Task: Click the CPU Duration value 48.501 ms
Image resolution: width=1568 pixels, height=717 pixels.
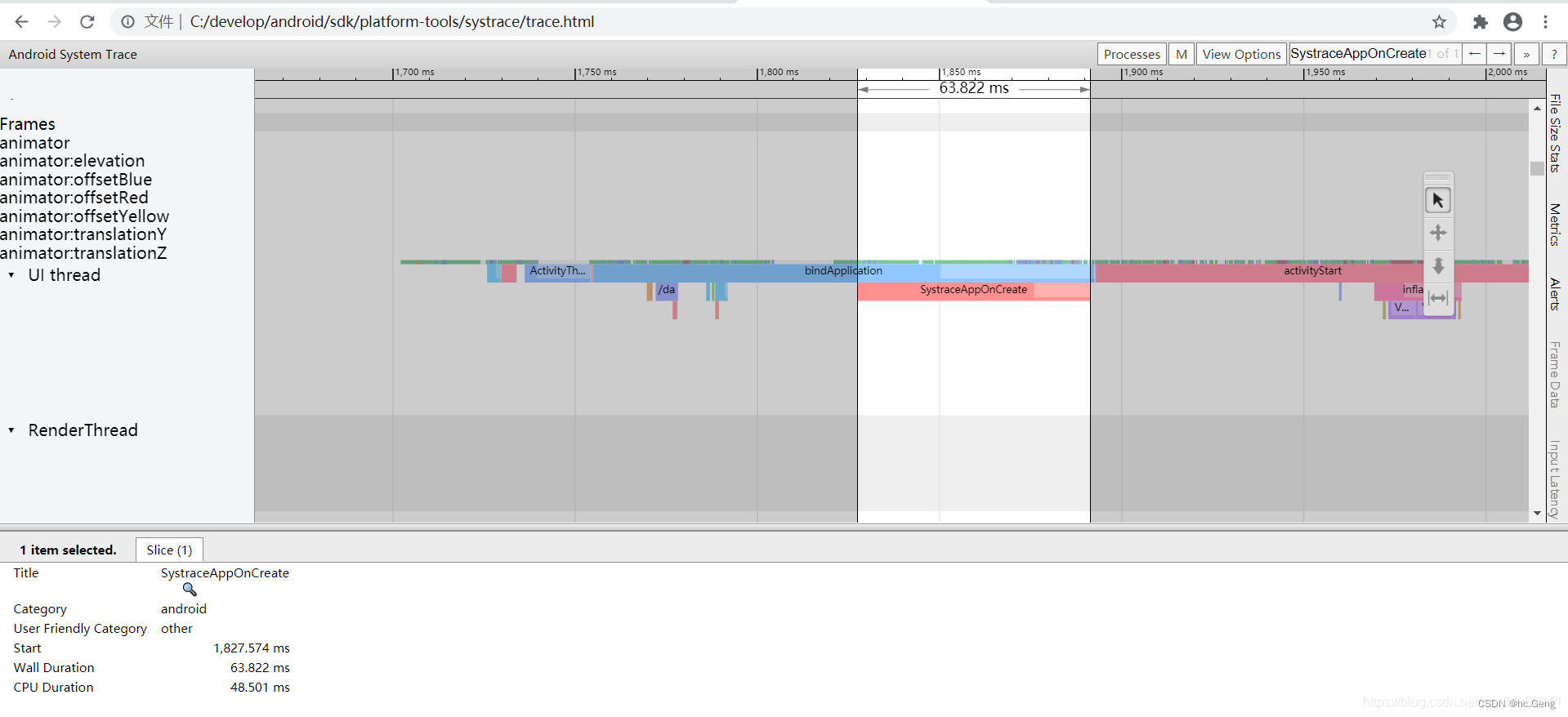Action: click(260, 688)
